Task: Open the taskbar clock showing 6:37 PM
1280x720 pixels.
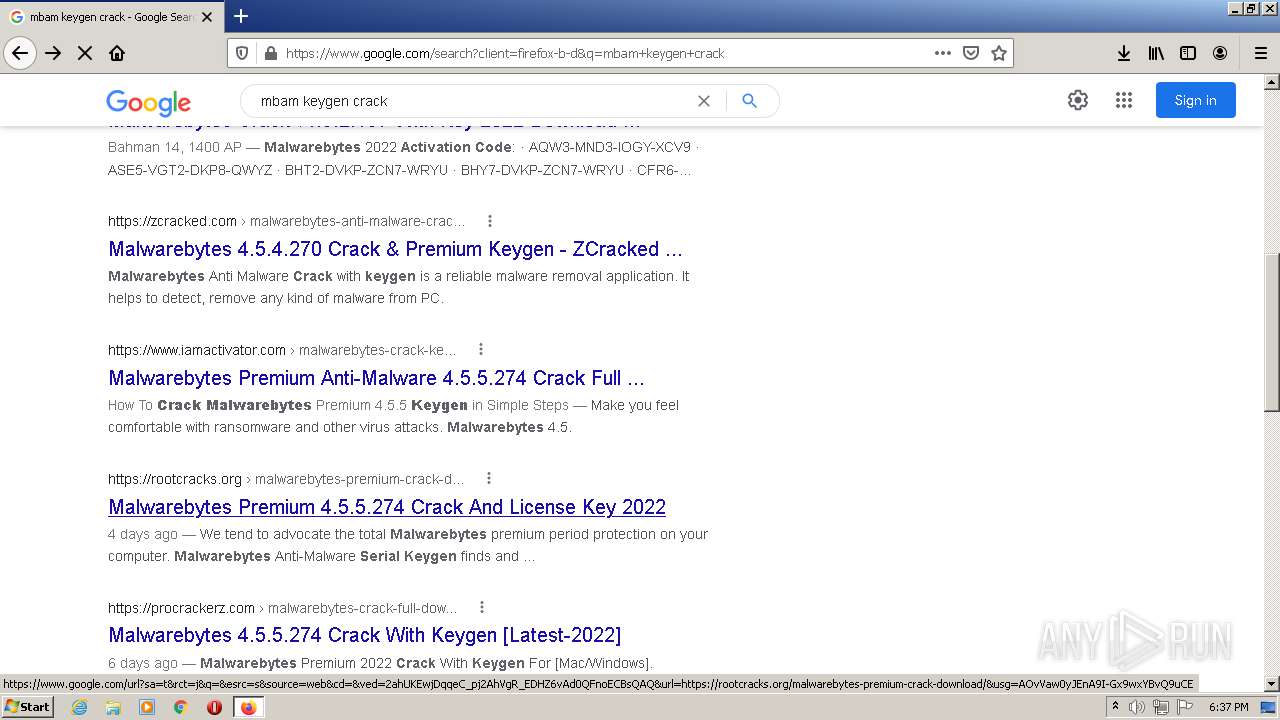Action: (1228, 707)
